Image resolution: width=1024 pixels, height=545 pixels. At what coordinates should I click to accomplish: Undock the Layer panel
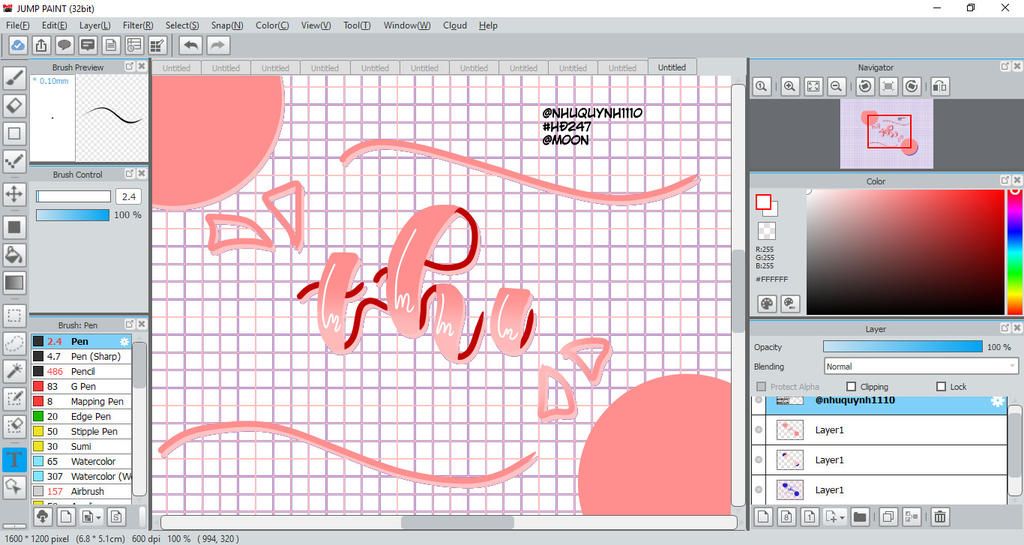(1005, 328)
